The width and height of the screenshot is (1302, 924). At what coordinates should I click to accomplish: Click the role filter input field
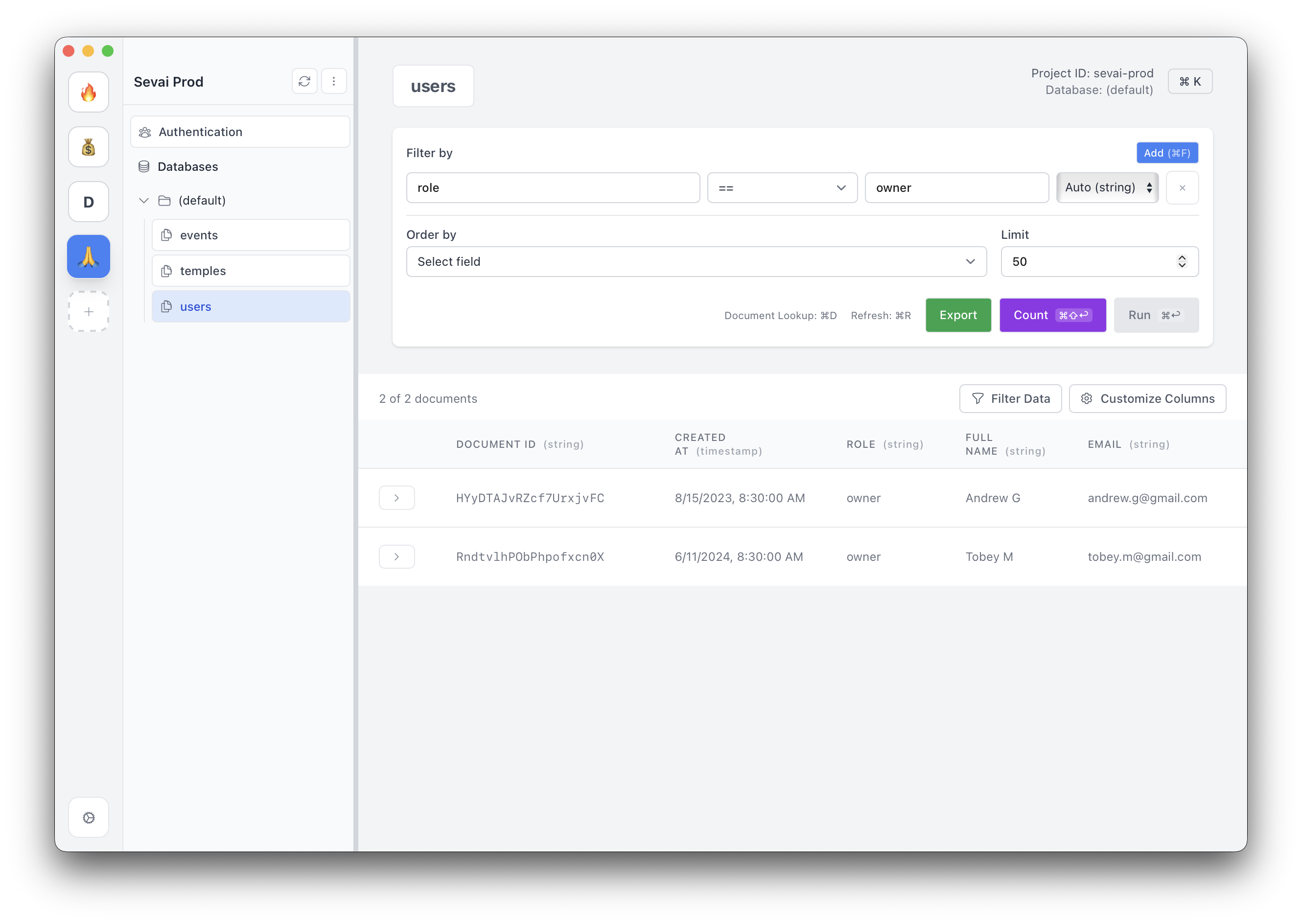pos(553,187)
